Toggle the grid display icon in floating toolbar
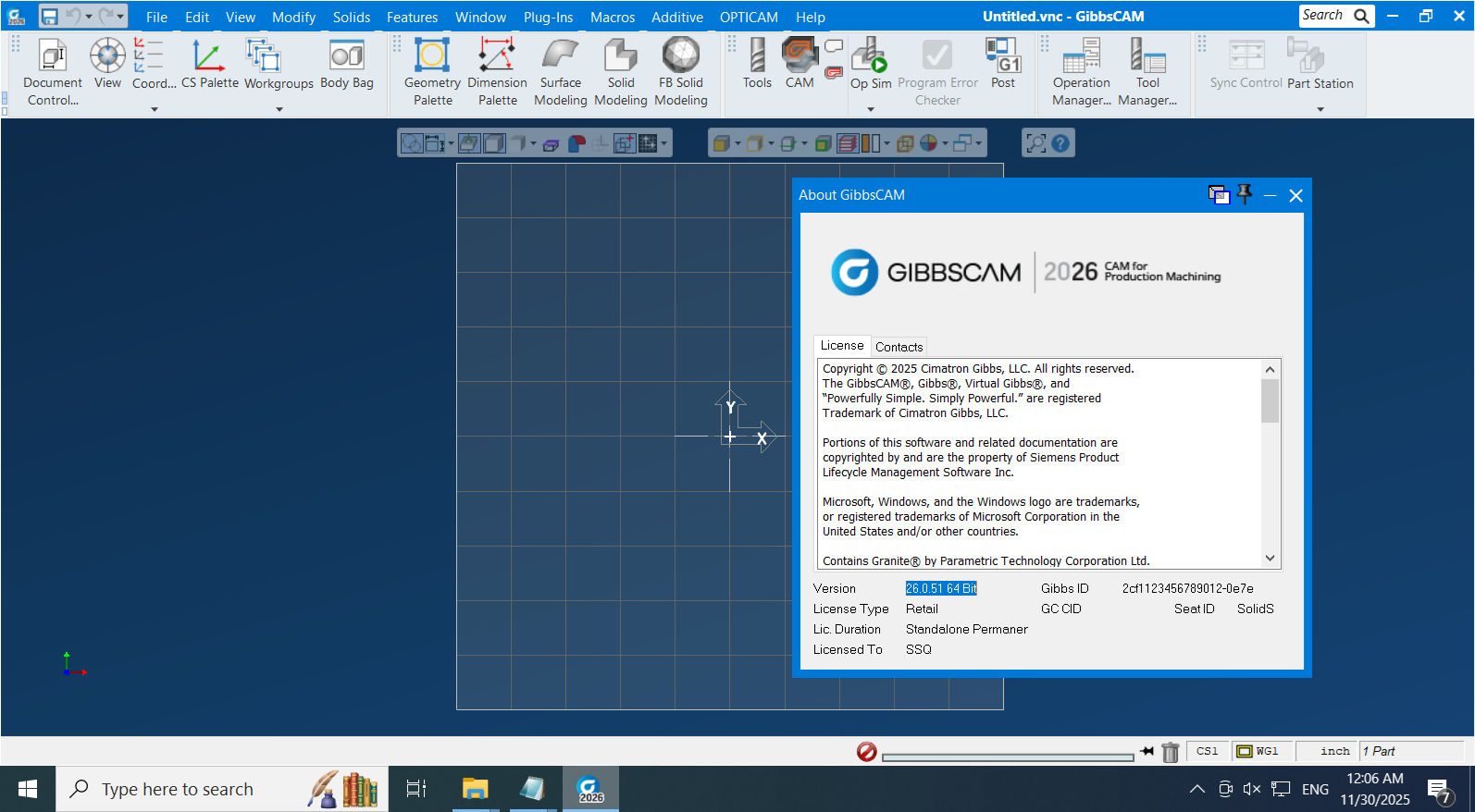 (x=648, y=143)
